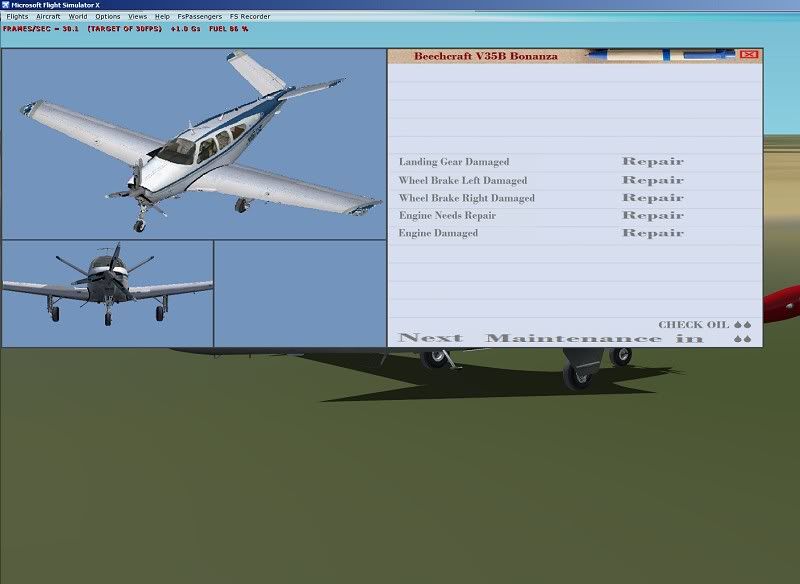The width and height of the screenshot is (800, 584).
Task: Click the drops icon beside Next Maintenance
Action: coord(743,339)
